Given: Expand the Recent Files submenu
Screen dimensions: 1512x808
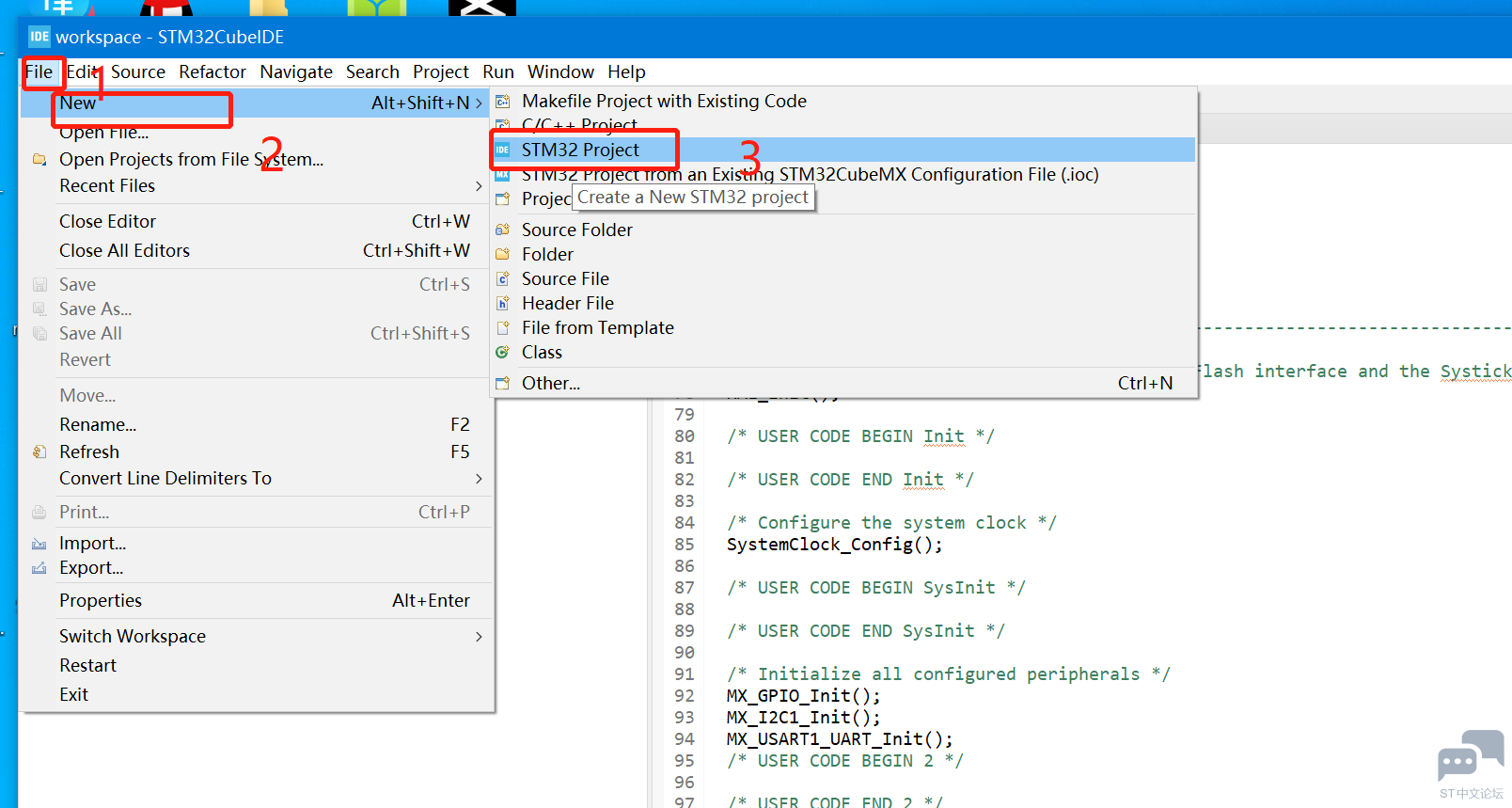Looking at the screenshot, I should tap(480, 186).
